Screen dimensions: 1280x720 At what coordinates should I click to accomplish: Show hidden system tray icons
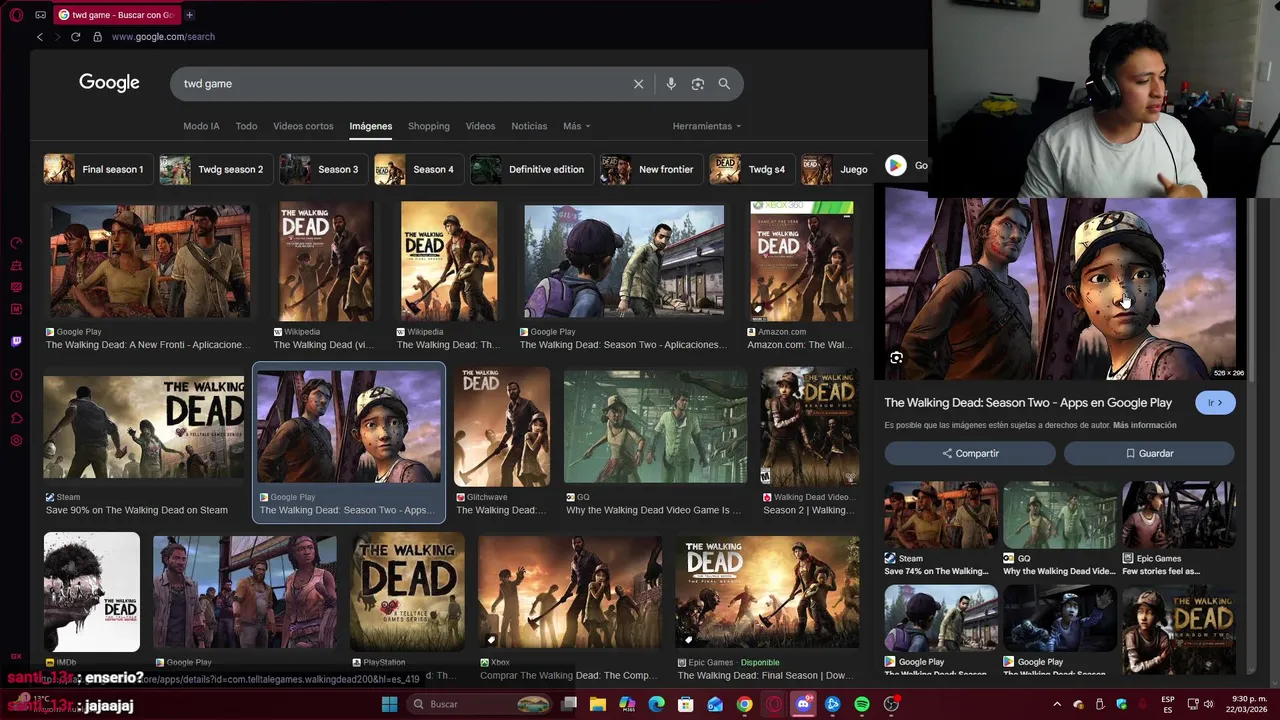coord(1059,704)
